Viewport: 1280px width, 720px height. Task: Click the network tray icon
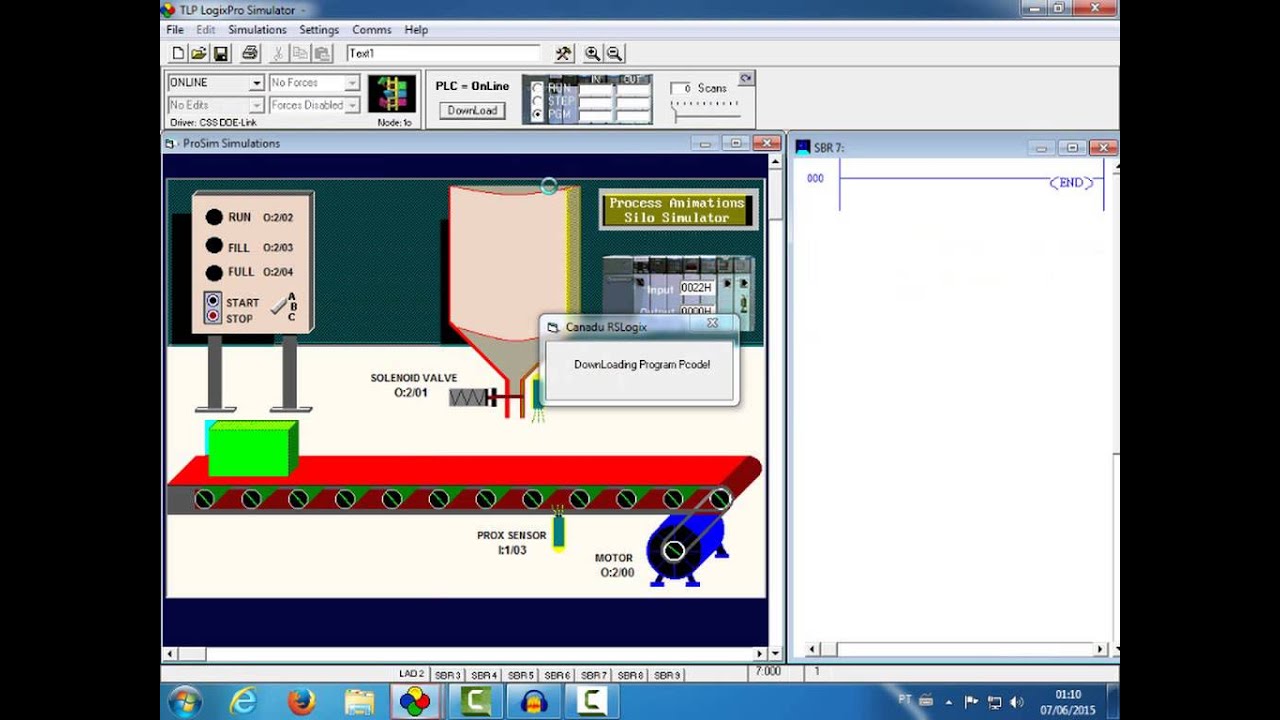tap(994, 702)
